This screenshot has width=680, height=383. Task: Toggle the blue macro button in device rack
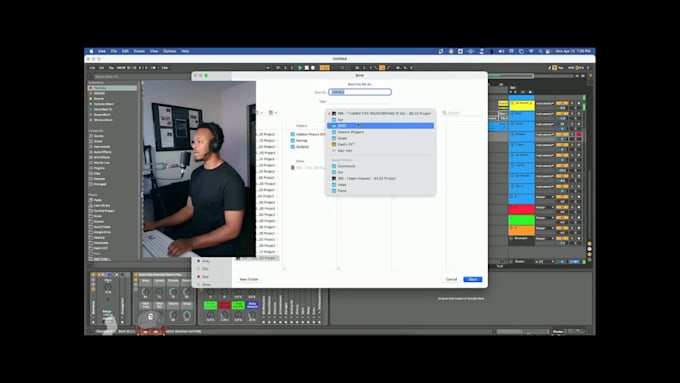(x=252, y=305)
